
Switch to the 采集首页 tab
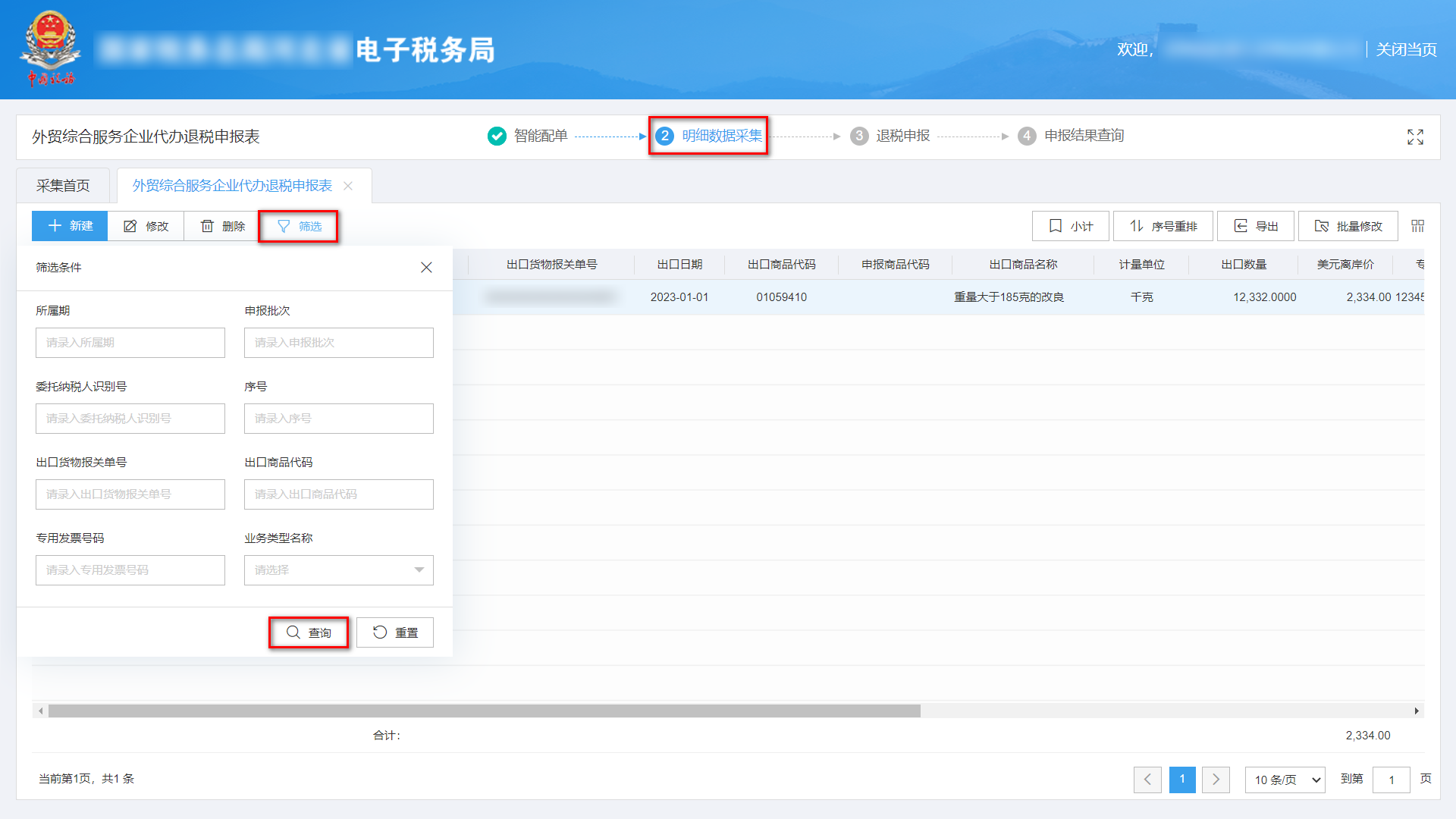tap(63, 186)
